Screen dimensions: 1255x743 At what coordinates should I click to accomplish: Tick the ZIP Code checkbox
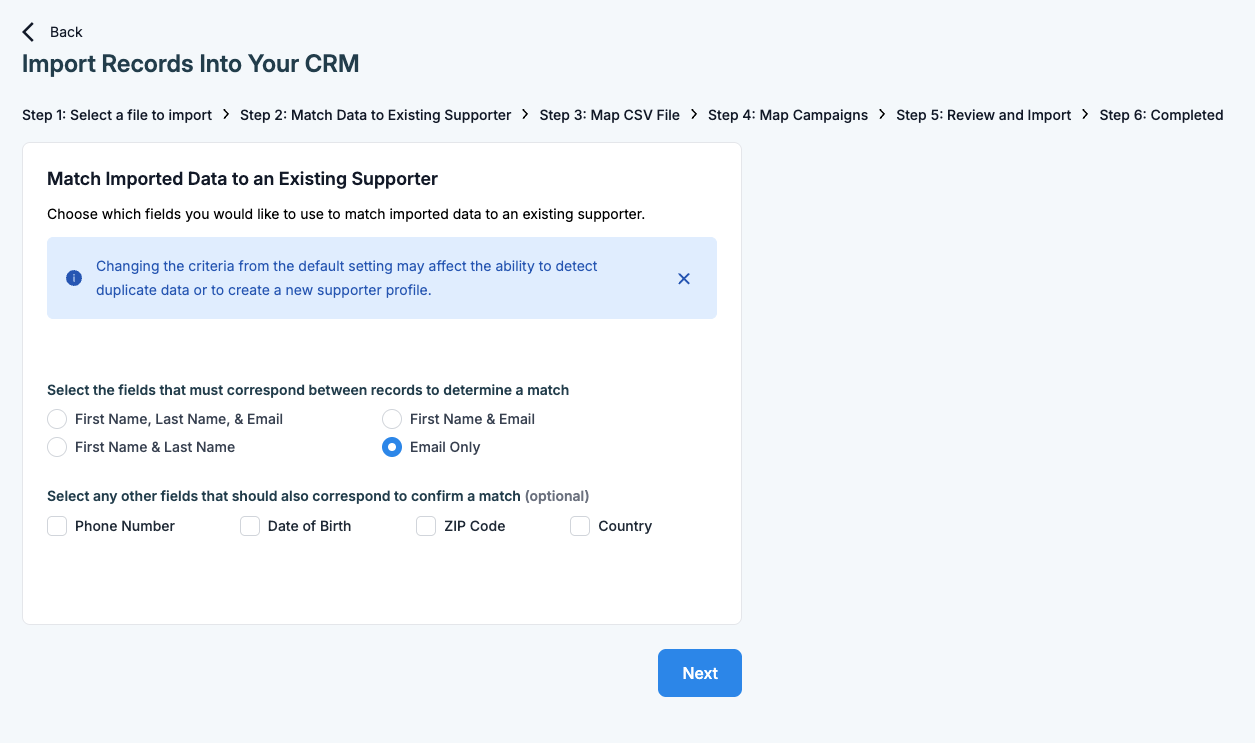[426, 526]
